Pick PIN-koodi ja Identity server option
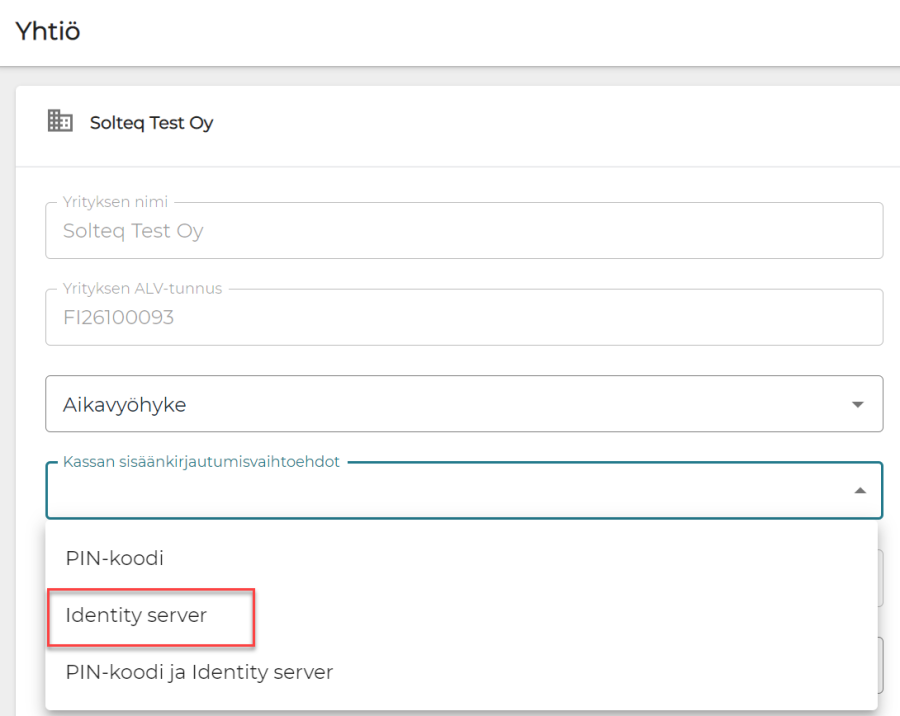The image size is (900, 716). coord(199,672)
